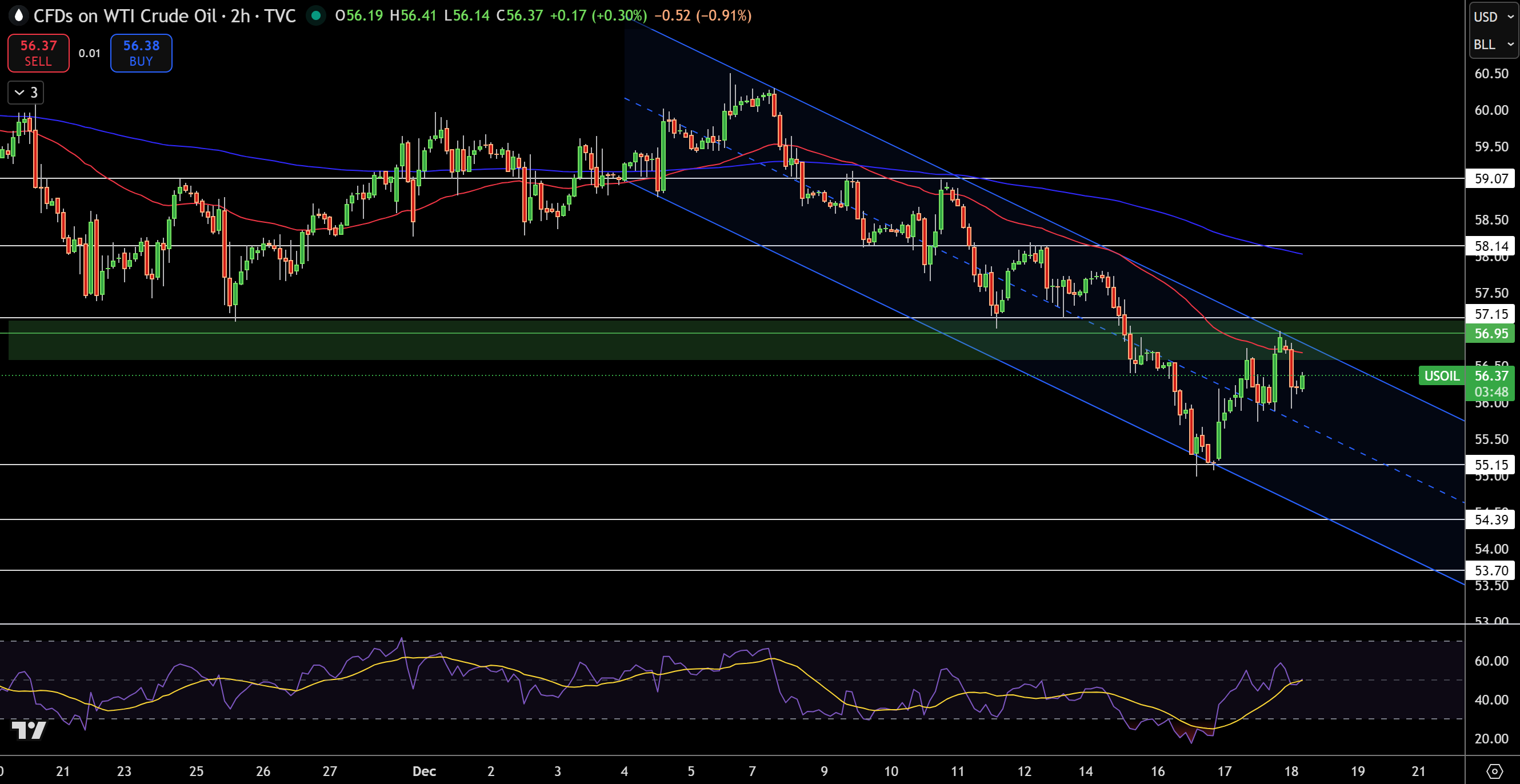Click the 0.01 spread value
The height and width of the screenshot is (784, 1520).
[89, 53]
